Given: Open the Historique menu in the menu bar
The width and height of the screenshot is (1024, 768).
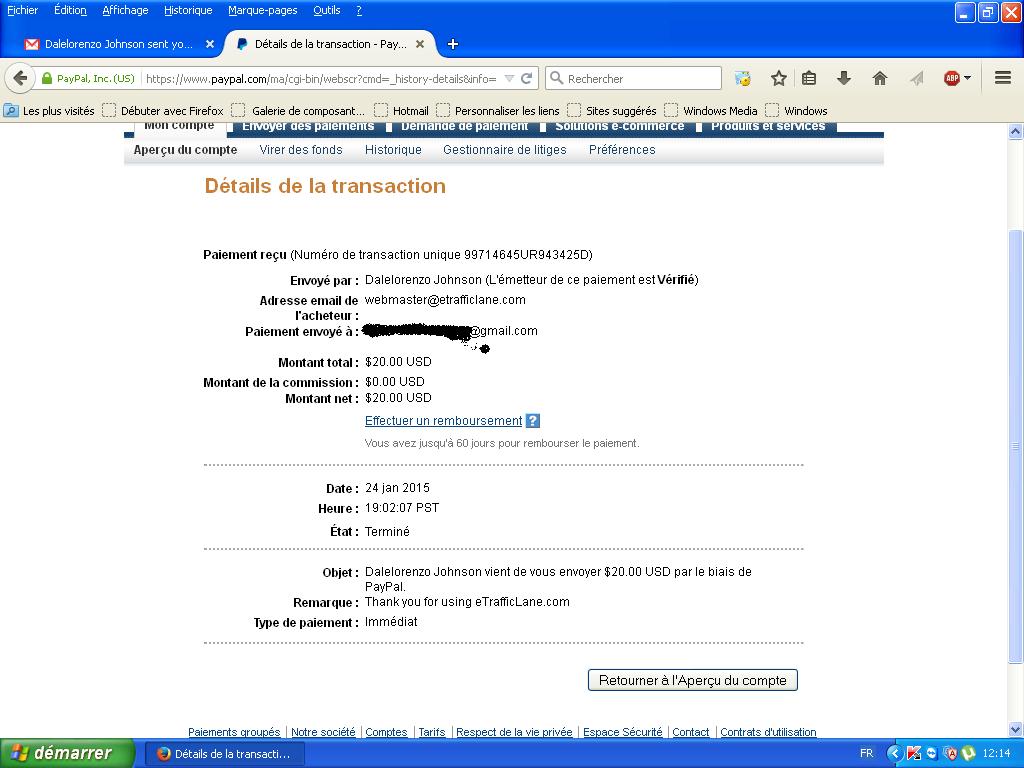Looking at the screenshot, I should pos(188,10).
